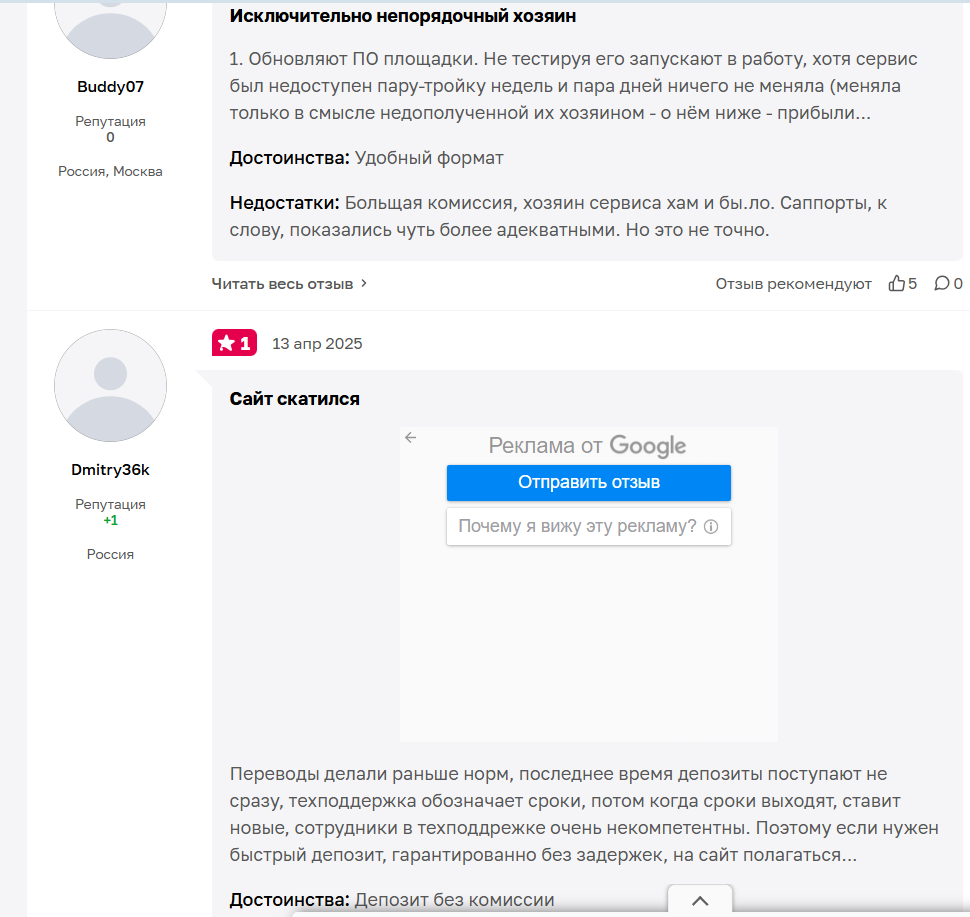Click Dmitry36k's green +1 reputation value
This screenshot has height=917, width=970.
pos(110,521)
